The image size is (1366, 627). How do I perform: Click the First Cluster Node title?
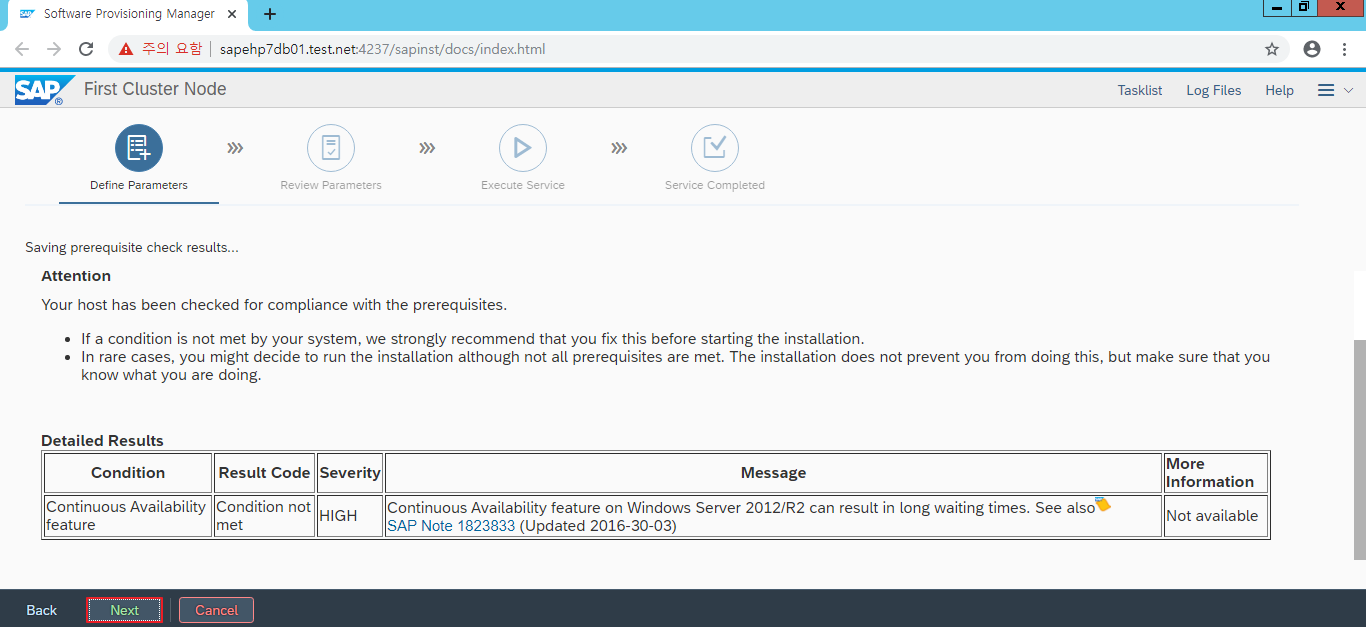(x=155, y=89)
